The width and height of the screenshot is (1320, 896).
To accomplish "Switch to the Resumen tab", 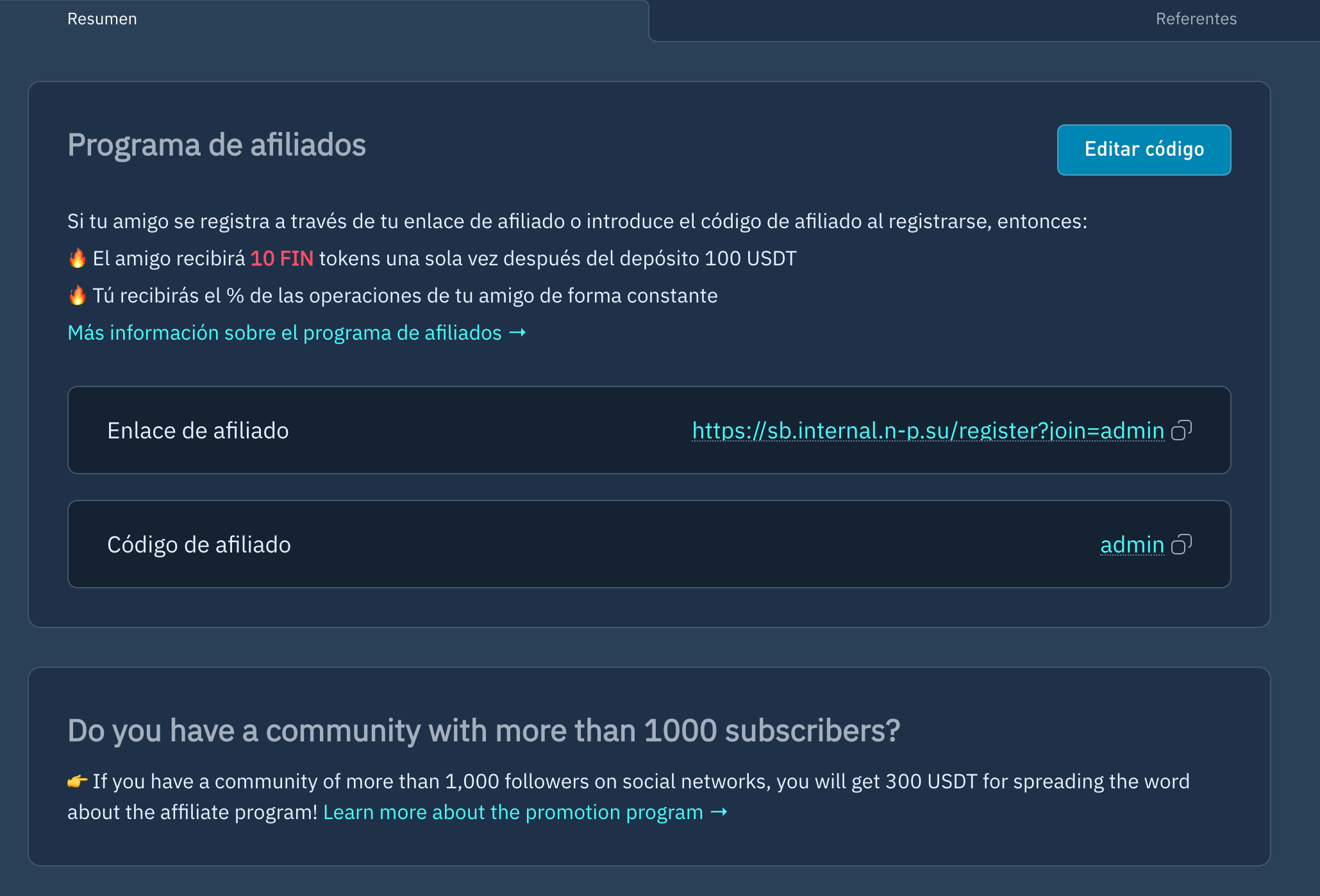I will click(102, 19).
